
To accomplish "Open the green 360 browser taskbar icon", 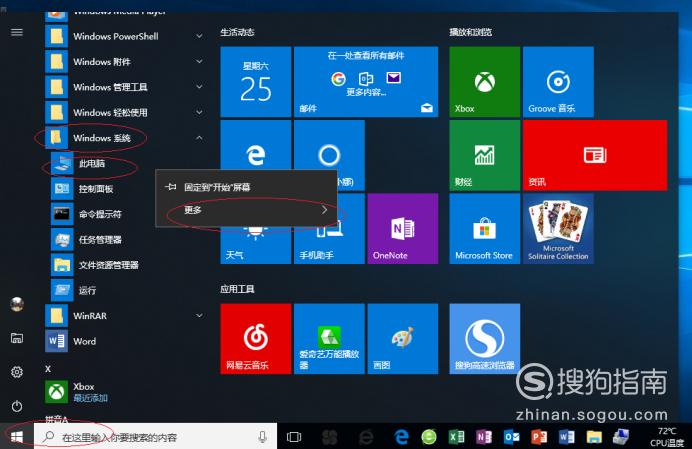I will tap(429, 437).
